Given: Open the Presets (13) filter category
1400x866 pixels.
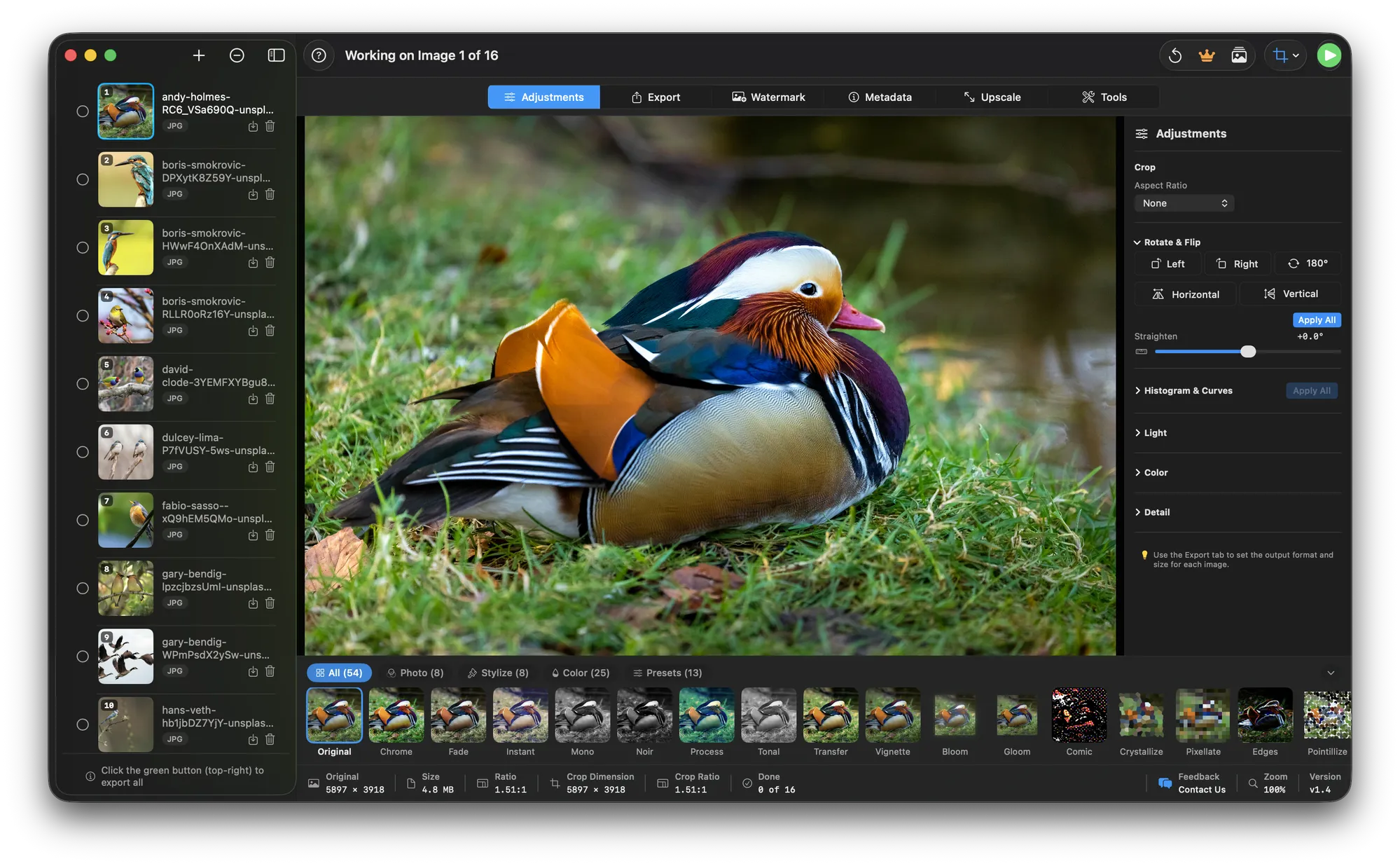Looking at the screenshot, I should [x=667, y=672].
